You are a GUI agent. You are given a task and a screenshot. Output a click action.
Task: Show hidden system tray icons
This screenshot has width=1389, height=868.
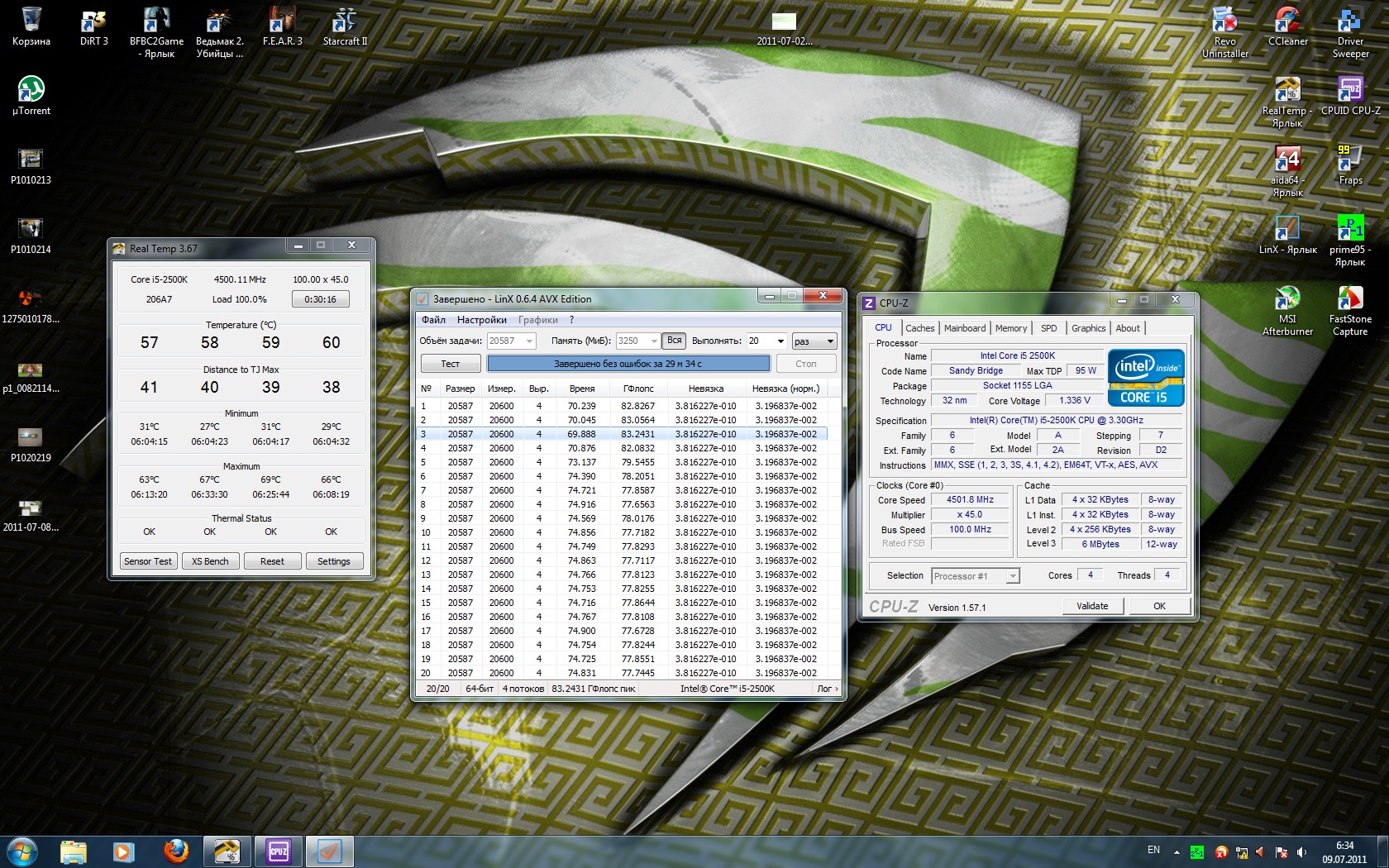1177,851
